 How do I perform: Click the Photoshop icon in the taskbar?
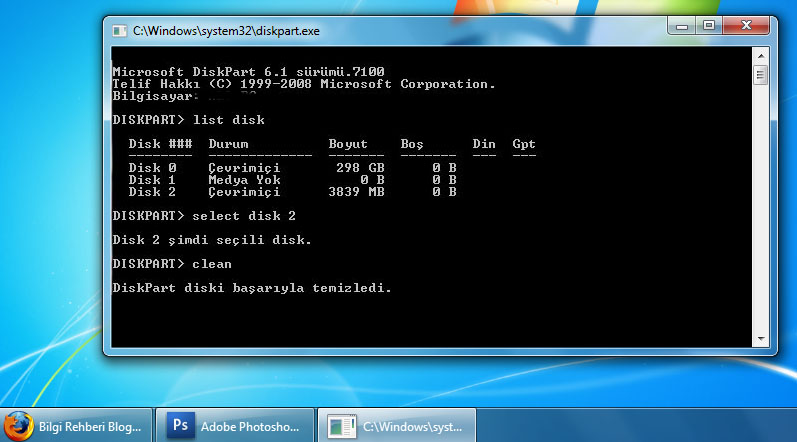(x=180, y=425)
